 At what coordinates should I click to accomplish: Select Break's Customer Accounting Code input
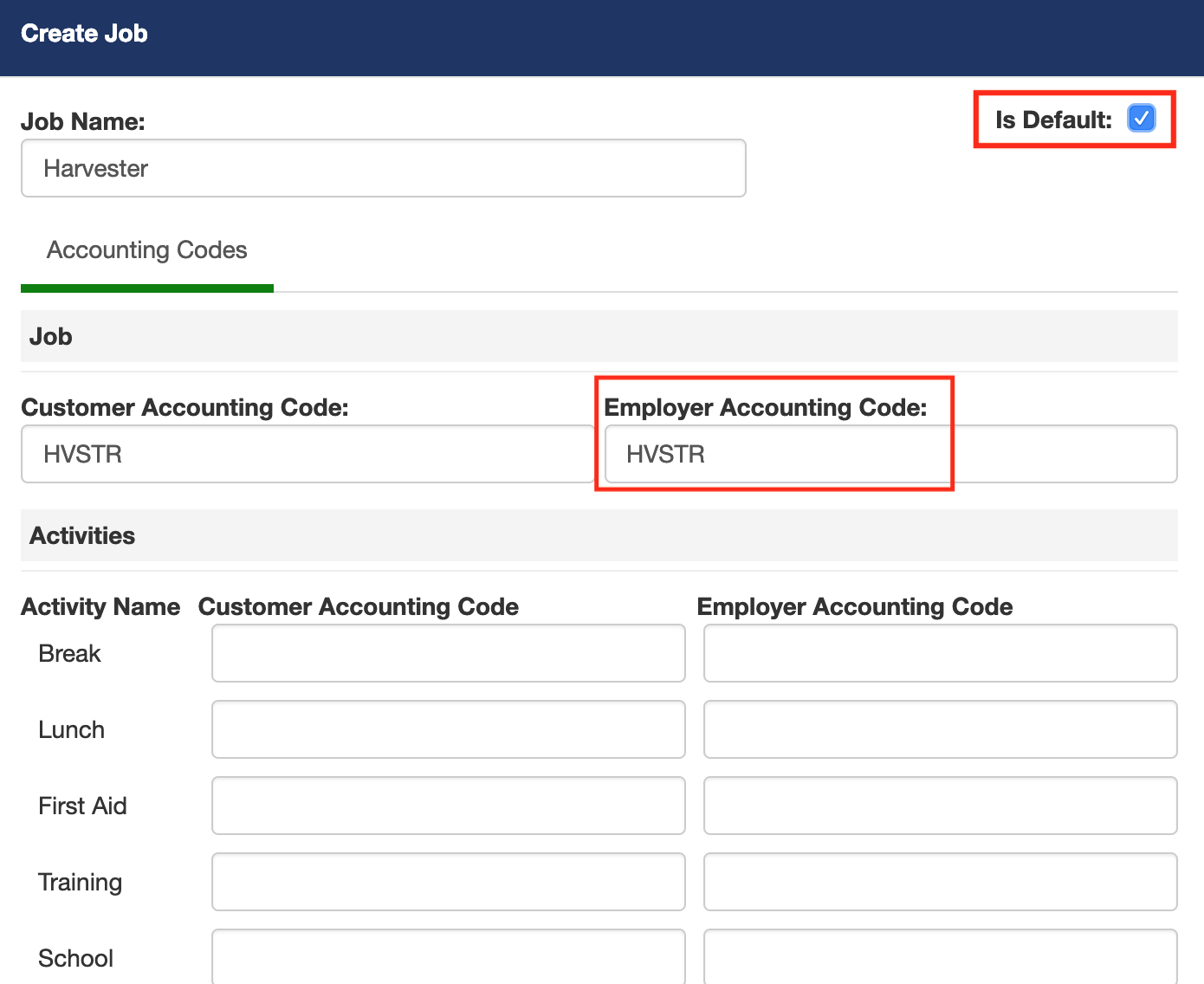click(x=448, y=653)
